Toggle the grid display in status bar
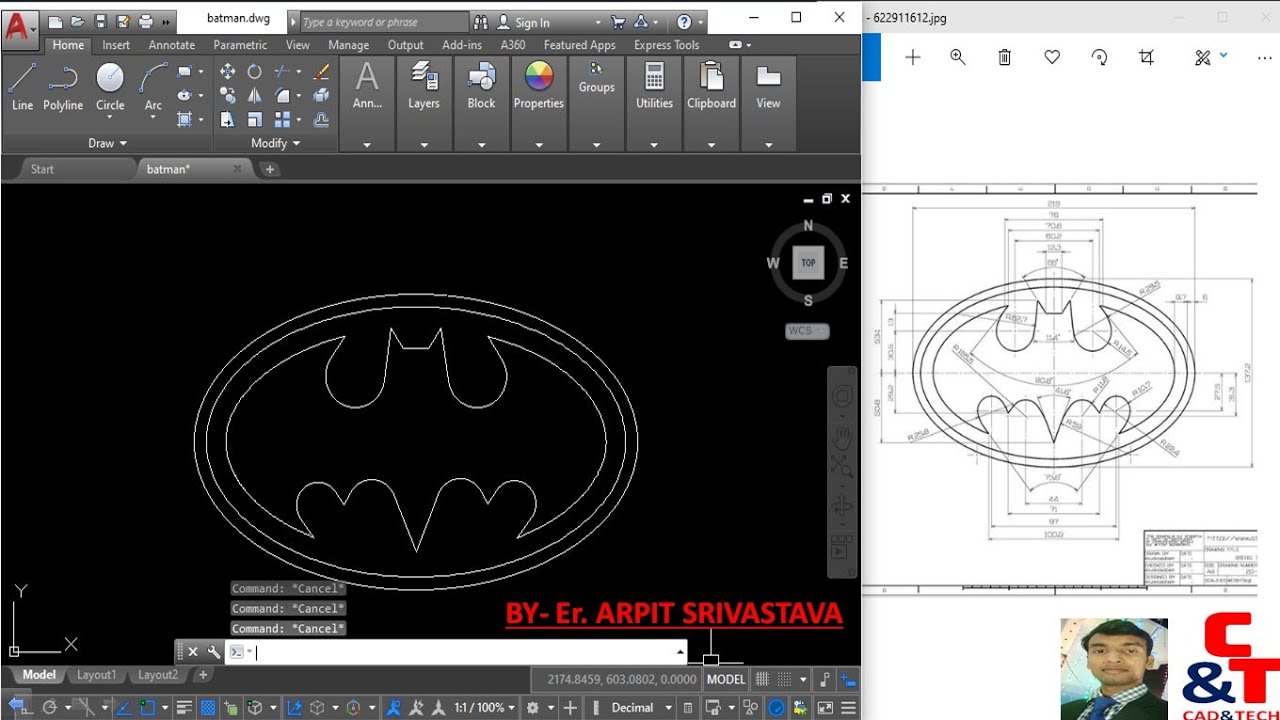The width and height of the screenshot is (1280, 720). [762, 680]
